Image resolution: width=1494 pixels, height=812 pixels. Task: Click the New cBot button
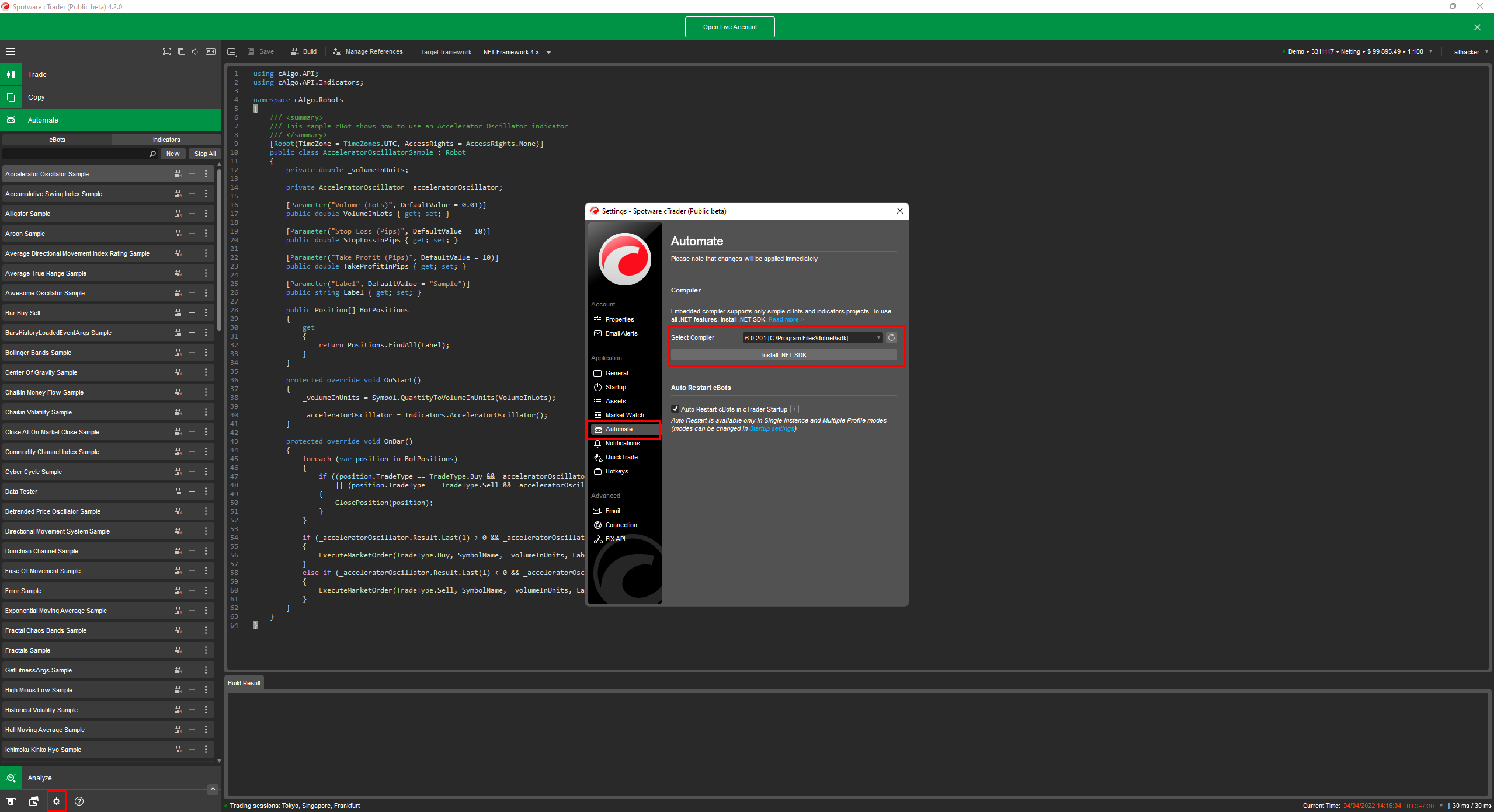173,154
